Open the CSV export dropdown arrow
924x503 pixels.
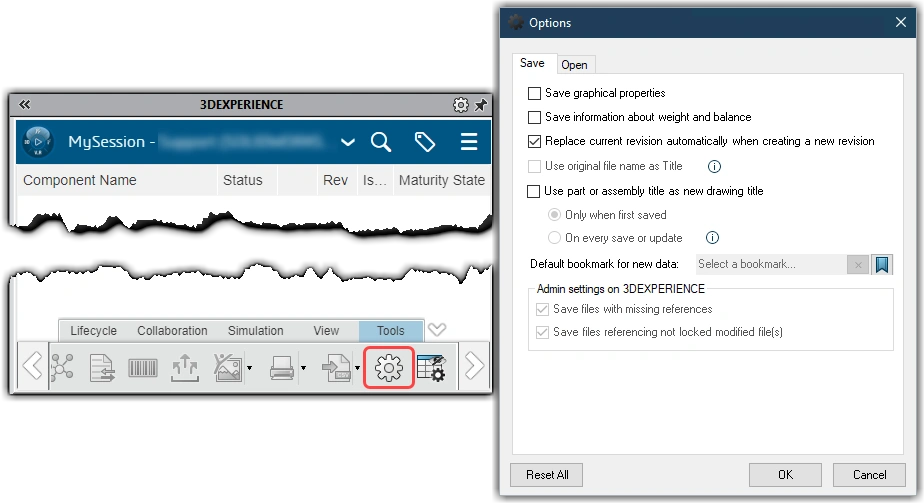coord(357,369)
